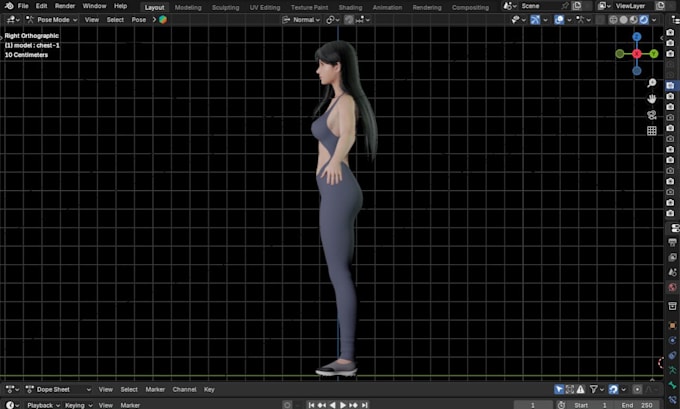Image resolution: width=680 pixels, height=409 pixels.
Task: Open the snapping options dropdown
Action: tap(363, 20)
